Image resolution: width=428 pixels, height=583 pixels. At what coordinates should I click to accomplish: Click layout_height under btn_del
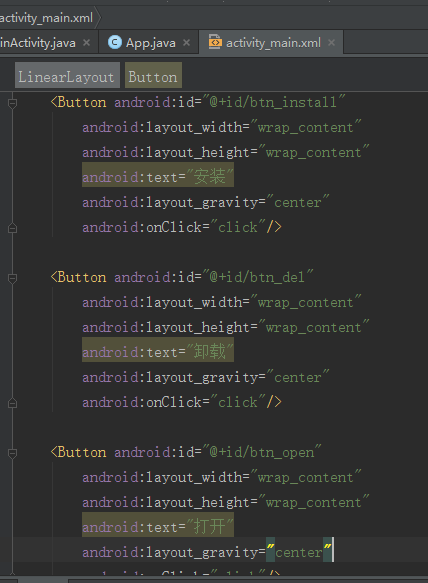pos(226,327)
